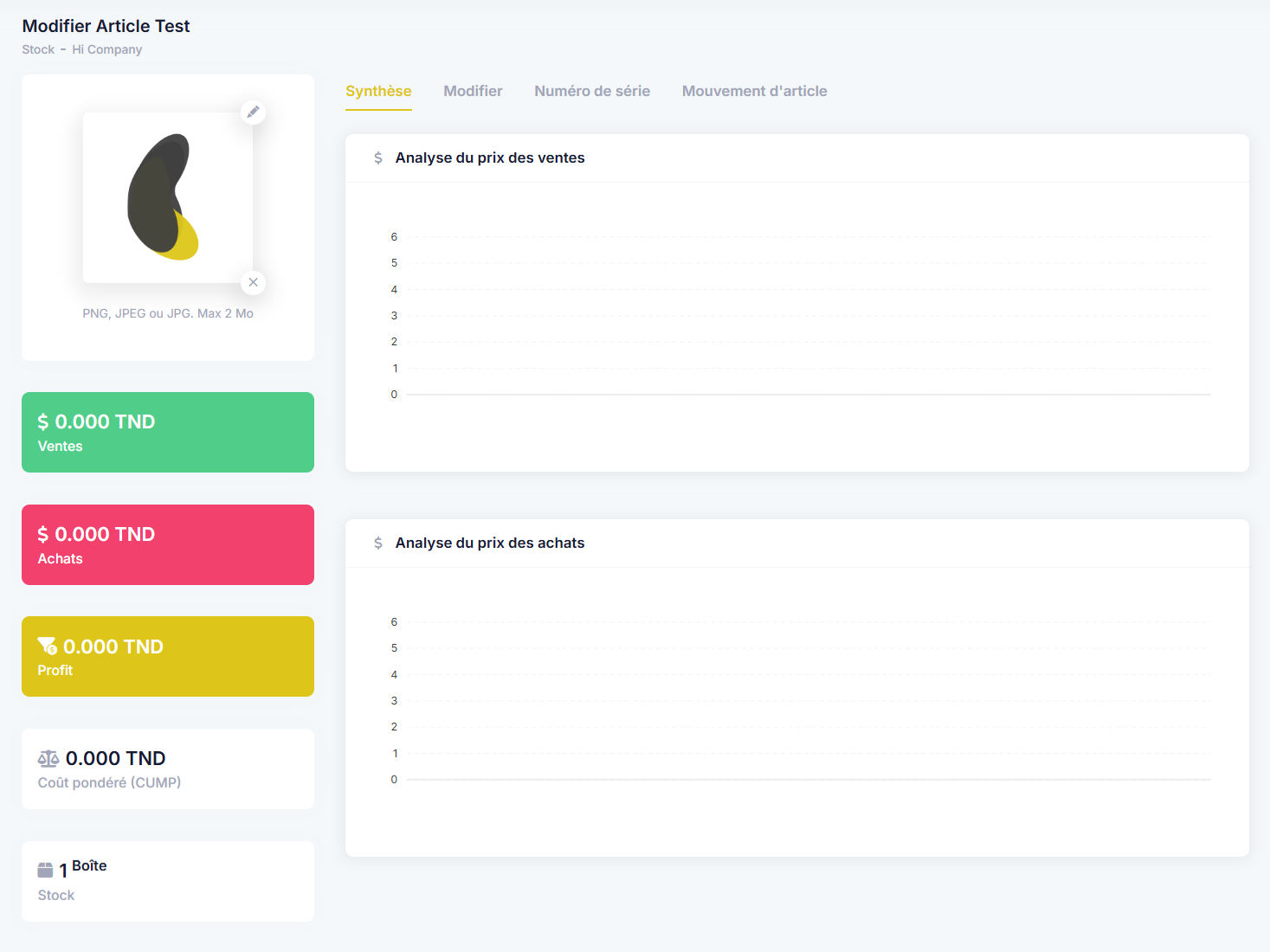This screenshot has height=952, width=1270.
Task: Click the 'Modifier Article Test' heading
Action: pyautogui.click(x=106, y=26)
